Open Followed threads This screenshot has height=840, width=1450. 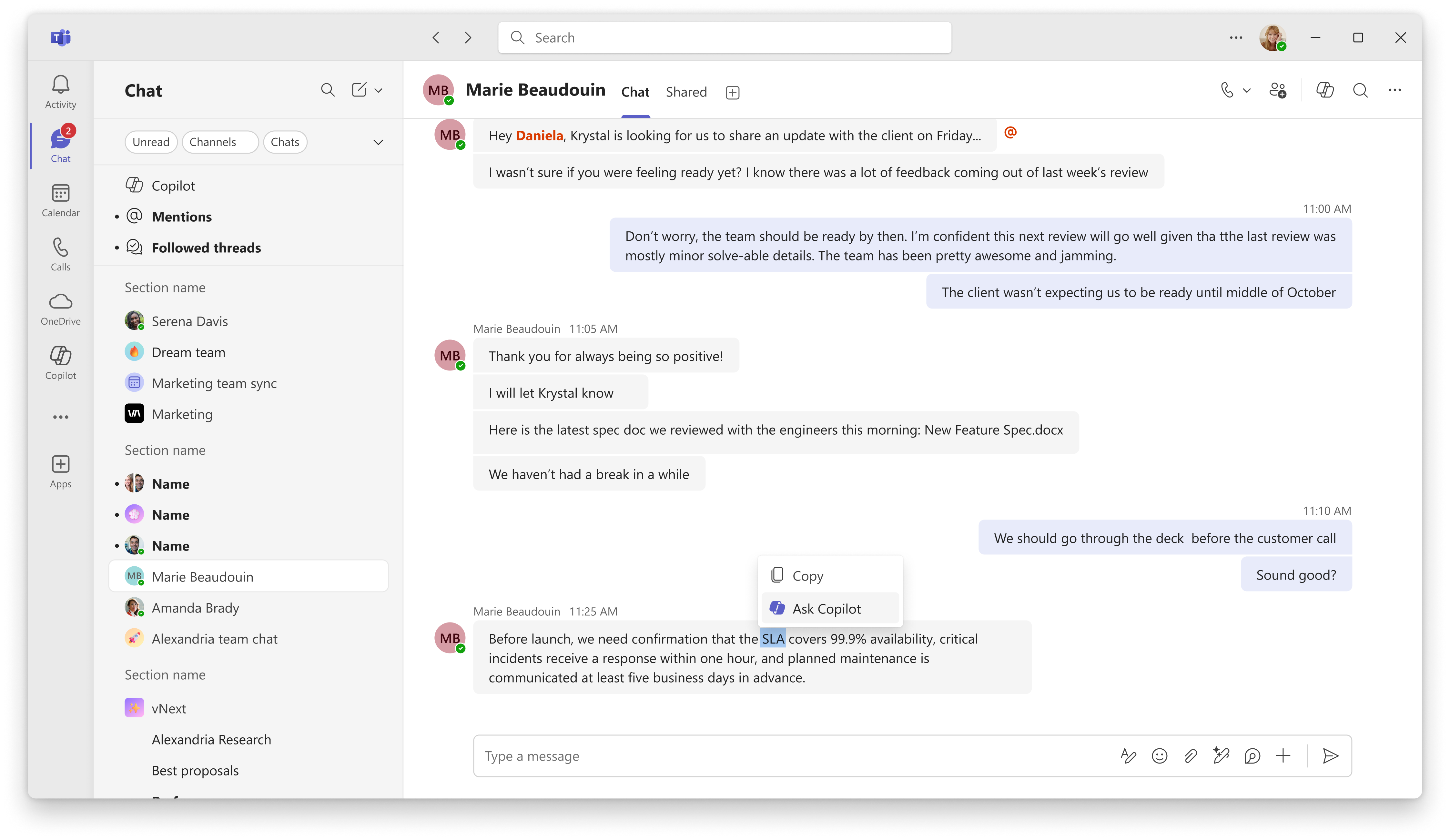pyautogui.click(x=248, y=248)
